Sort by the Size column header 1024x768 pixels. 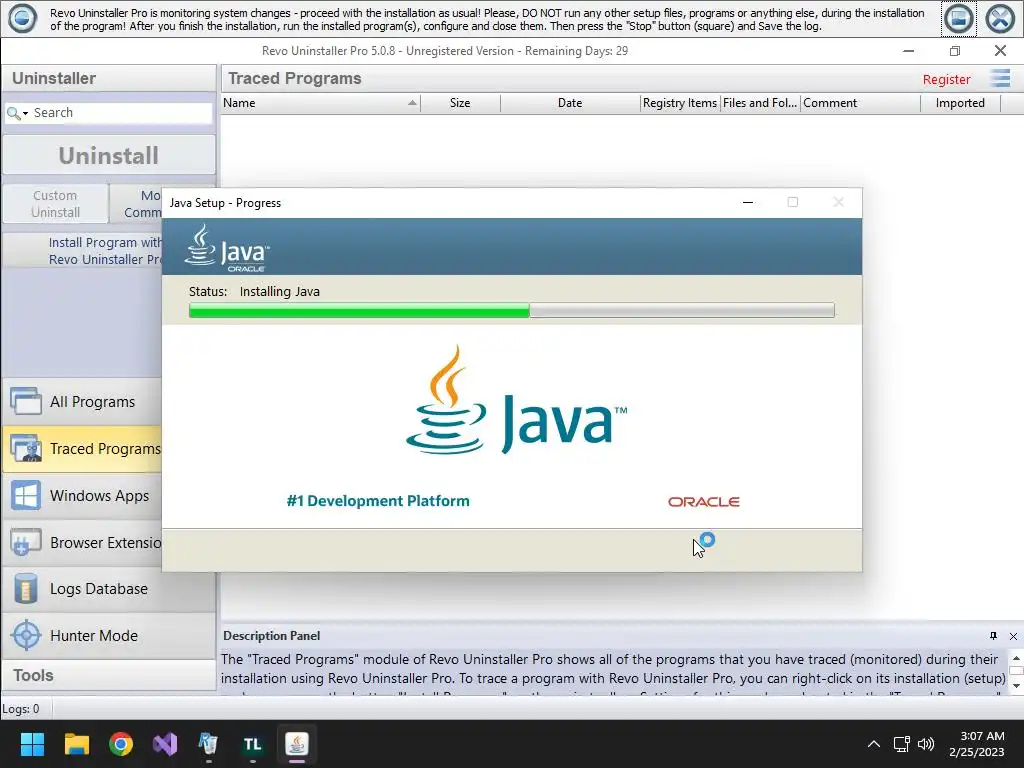click(460, 103)
